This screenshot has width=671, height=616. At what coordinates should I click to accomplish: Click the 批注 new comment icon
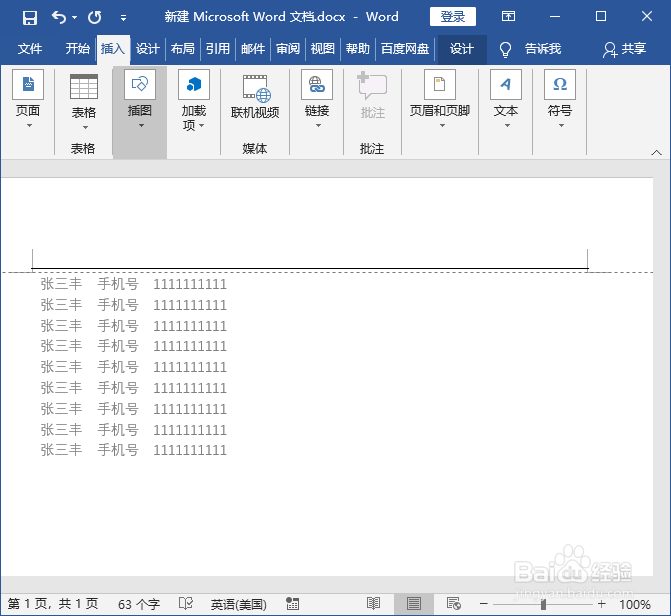click(x=372, y=86)
